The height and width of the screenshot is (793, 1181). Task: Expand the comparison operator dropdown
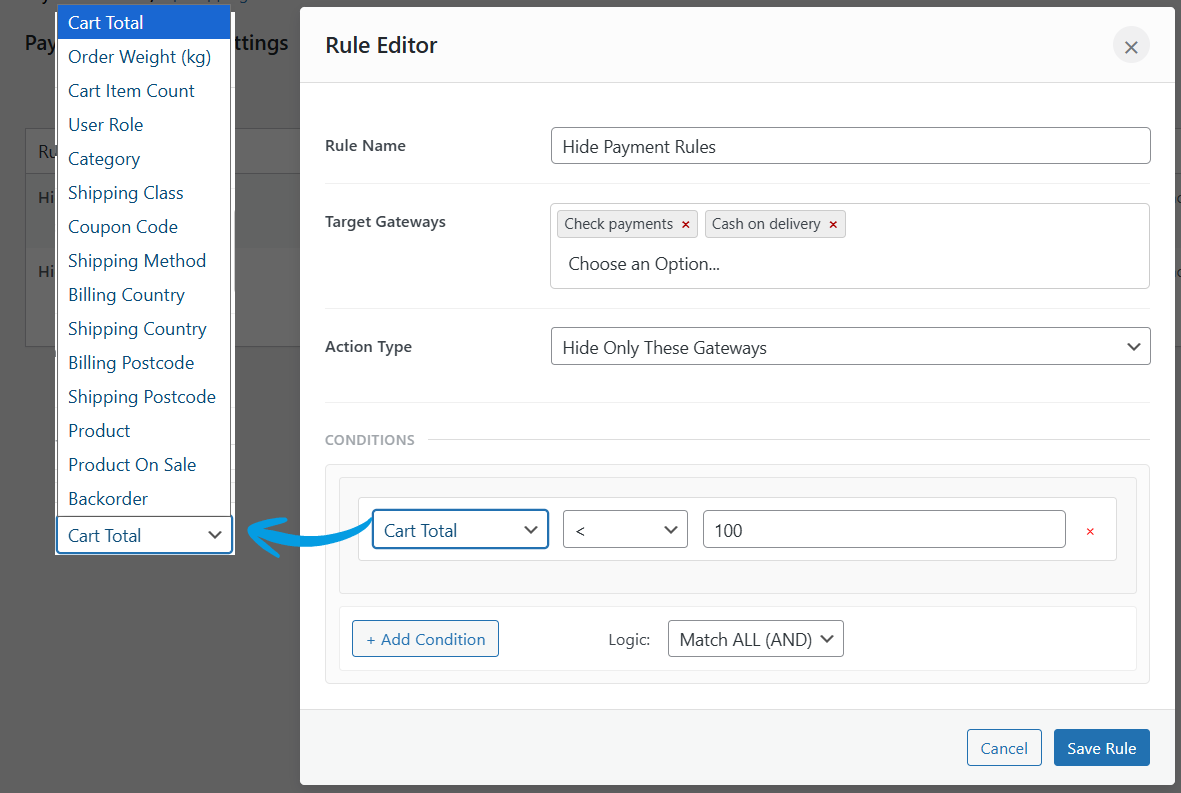[625, 530]
